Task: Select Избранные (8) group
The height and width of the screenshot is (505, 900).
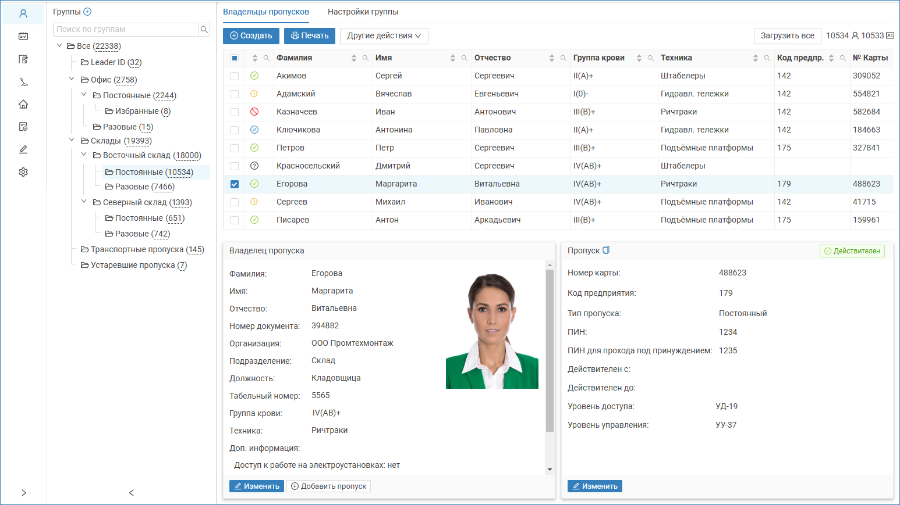Action: (x=138, y=111)
